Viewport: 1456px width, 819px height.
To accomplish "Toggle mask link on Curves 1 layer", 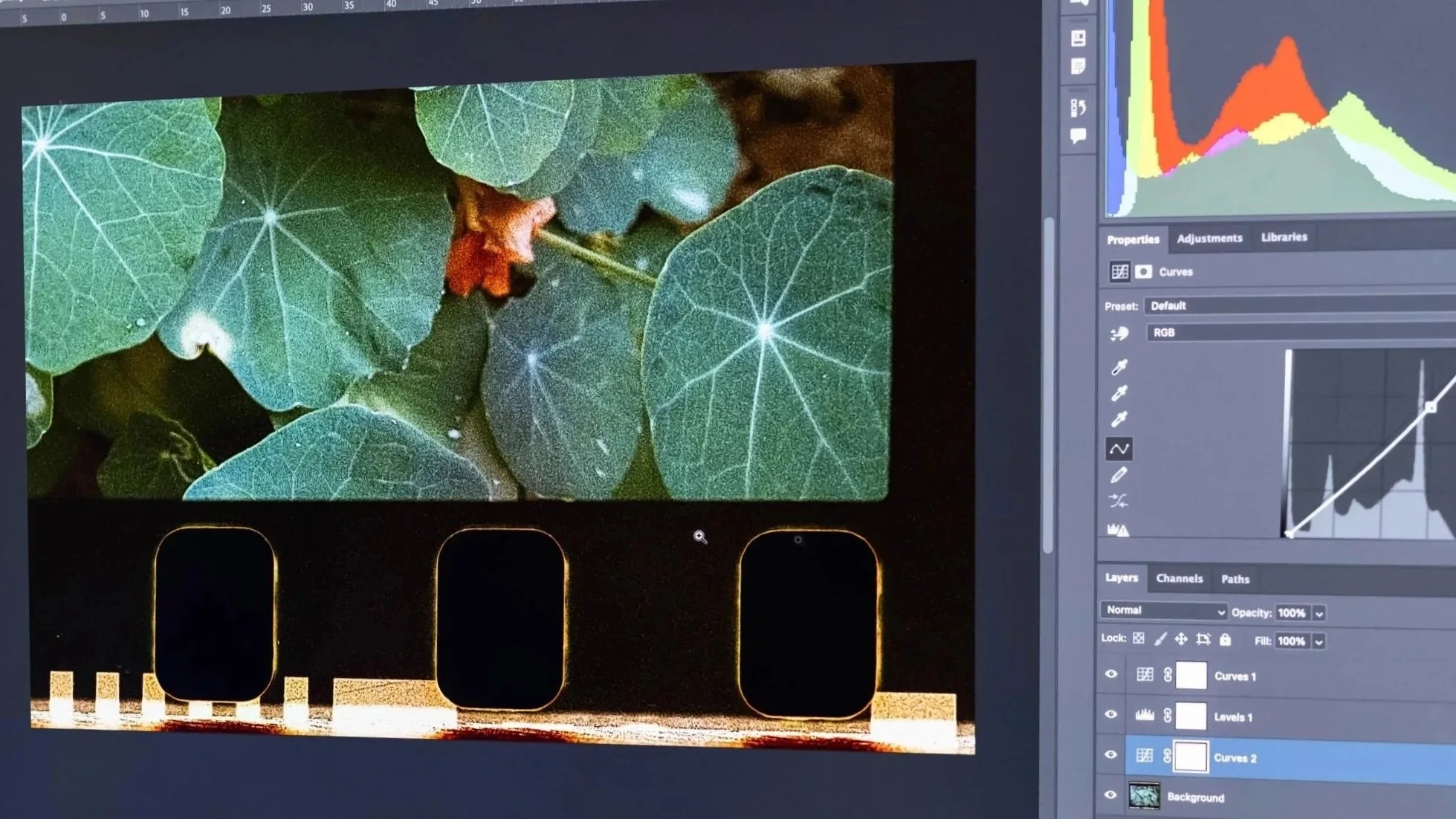I will (x=1168, y=675).
